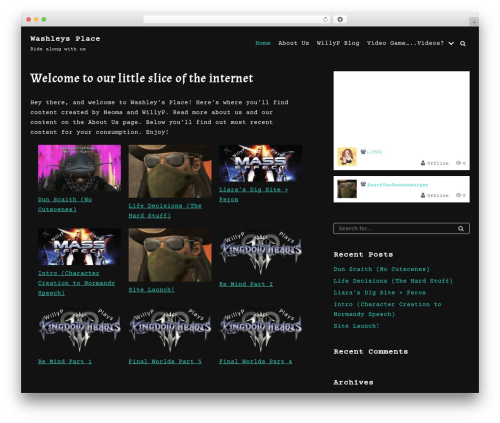Click the Twitch icon beside first streamer name

[x=363, y=152]
